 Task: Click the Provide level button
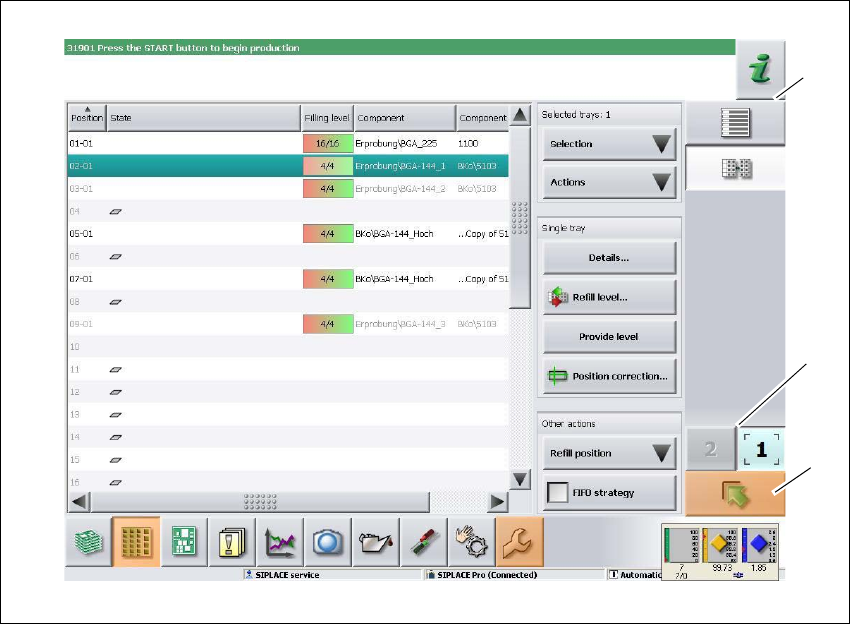pyautogui.click(x=609, y=337)
